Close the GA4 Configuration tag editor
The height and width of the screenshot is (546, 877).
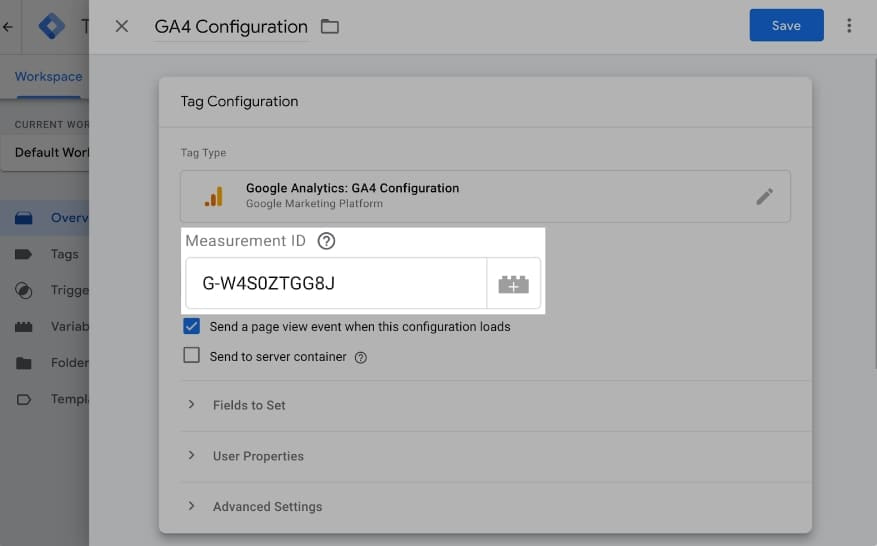(x=121, y=26)
